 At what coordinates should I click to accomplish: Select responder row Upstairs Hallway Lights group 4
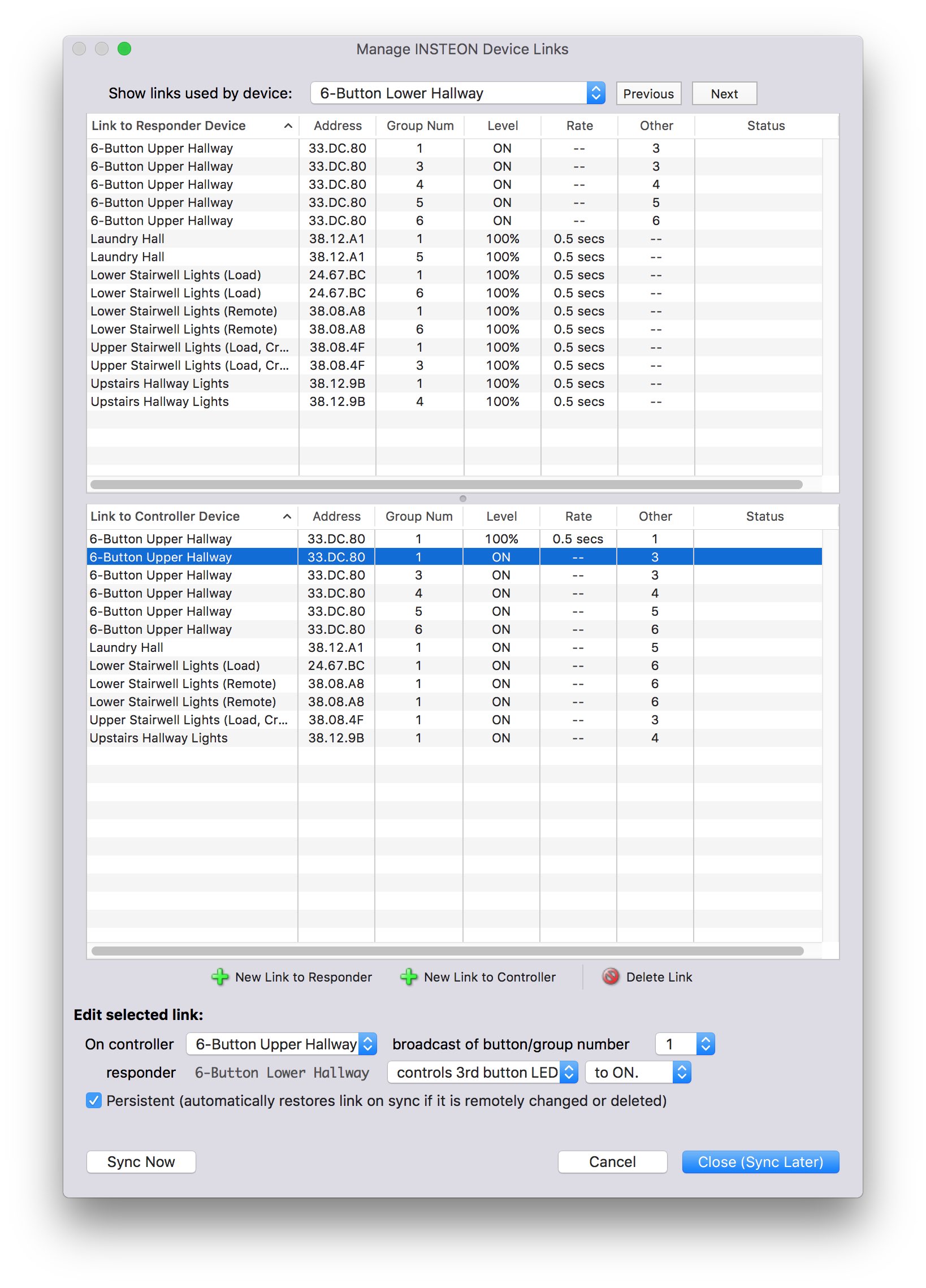(454, 401)
